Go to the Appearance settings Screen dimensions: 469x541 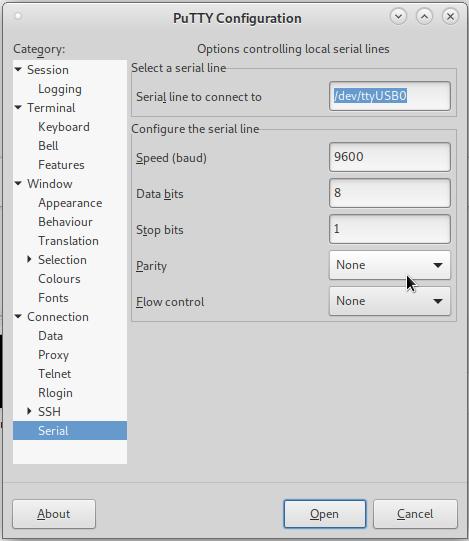tap(70, 203)
